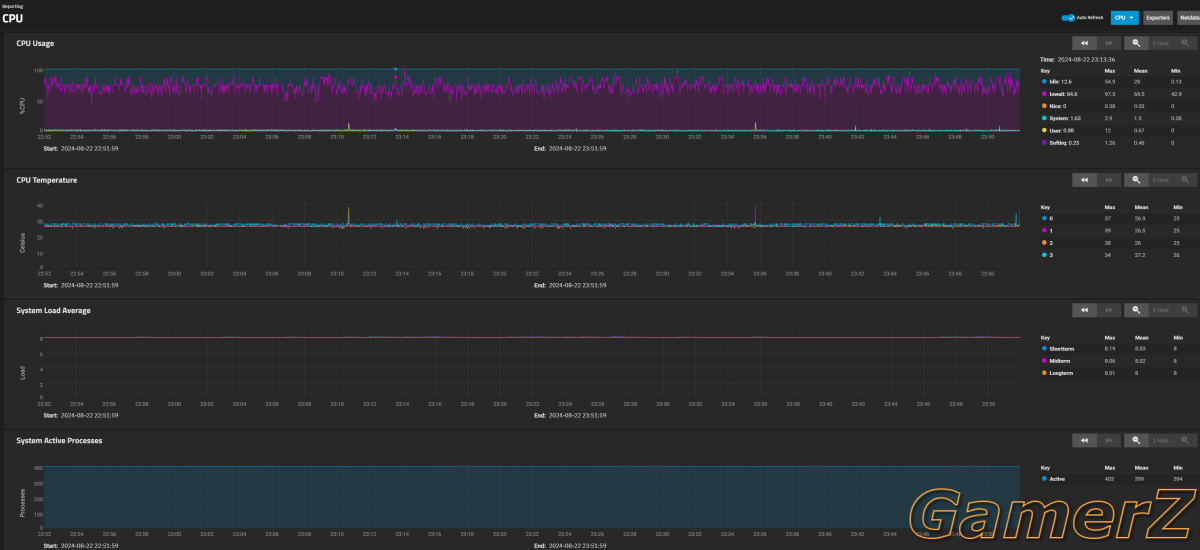Click the System Load Average panel title

(x=54, y=310)
